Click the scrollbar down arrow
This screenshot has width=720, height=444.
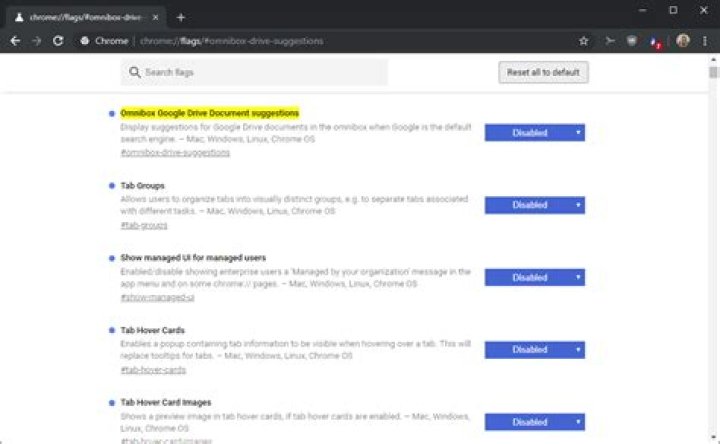point(713,437)
